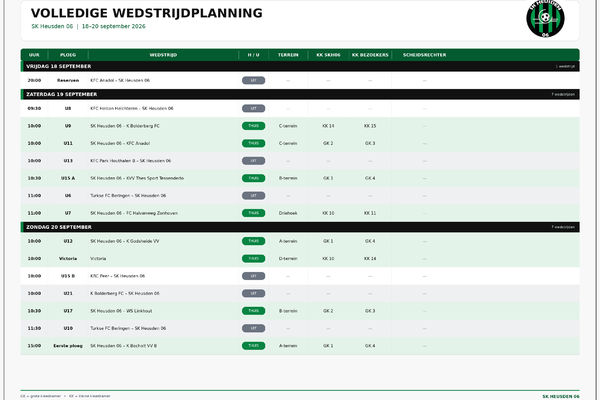The height and width of the screenshot is (400, 600).
Task: Select the Reserven team cell
Action: point(68,80)
